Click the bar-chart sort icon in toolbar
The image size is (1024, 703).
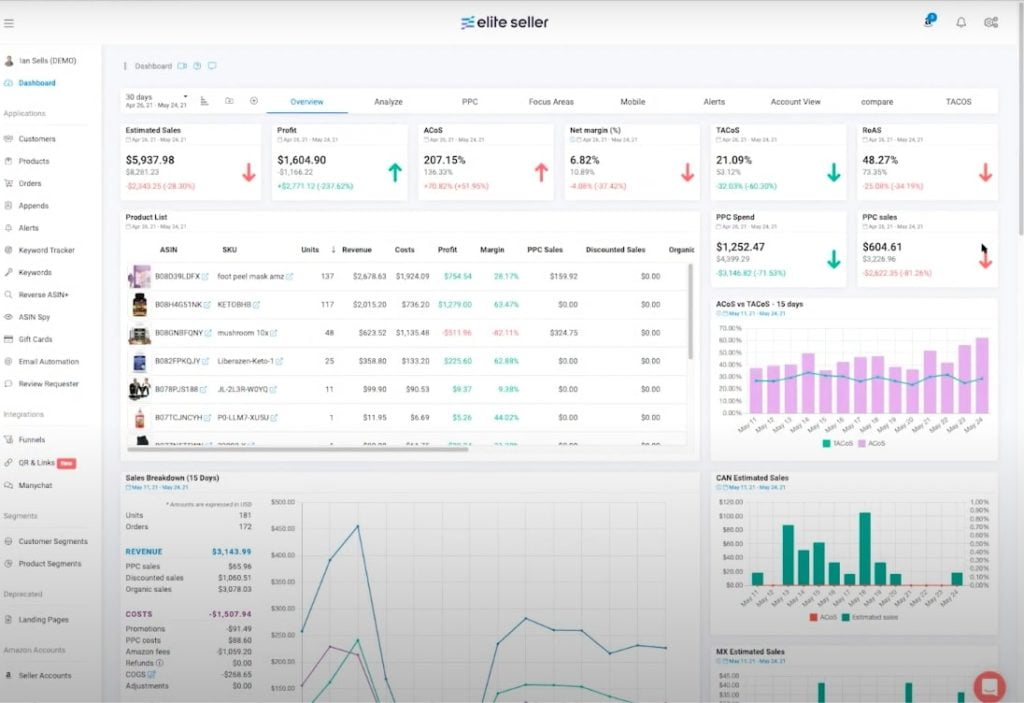pyautogui.click(x=204, y=101)
